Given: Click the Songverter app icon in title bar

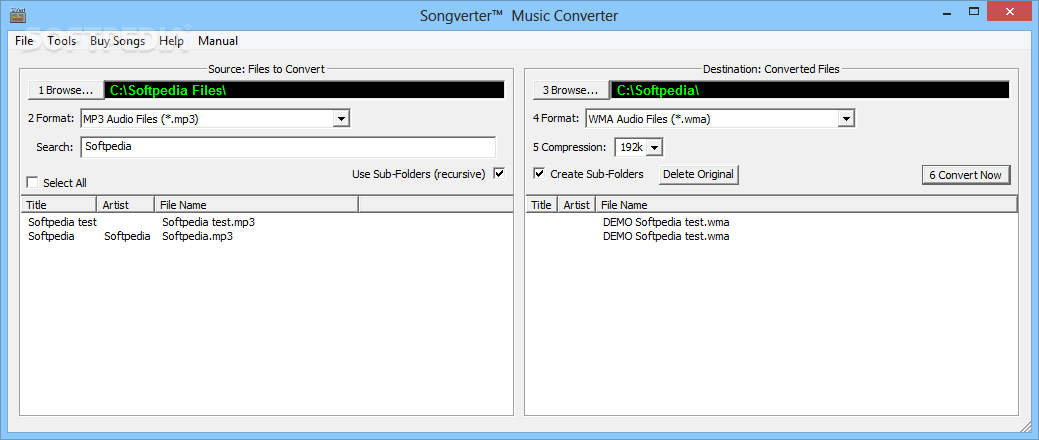Looking at the screenshot, I should coord(19,15).
